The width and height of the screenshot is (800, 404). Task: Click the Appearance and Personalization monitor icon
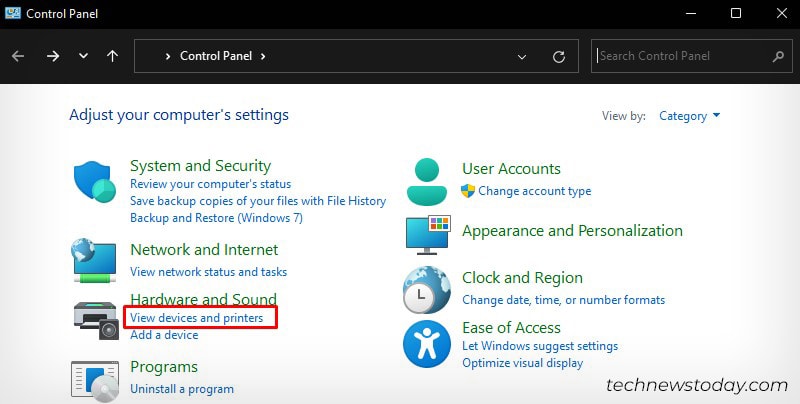click(428, 235)
